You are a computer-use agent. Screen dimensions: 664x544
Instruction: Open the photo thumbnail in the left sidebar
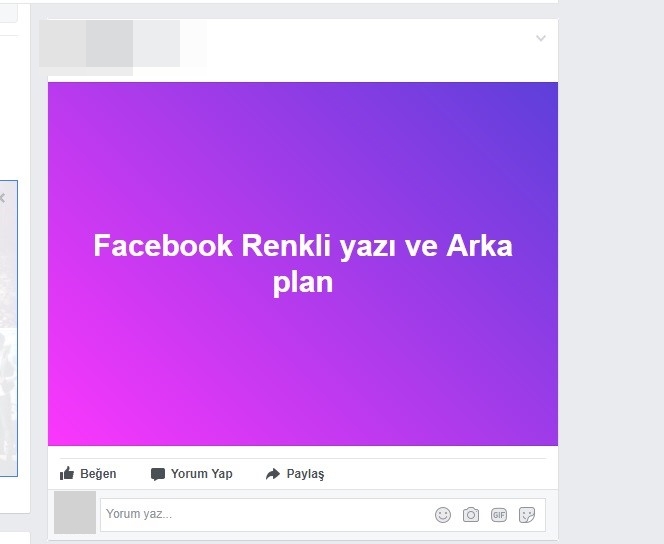8,328
